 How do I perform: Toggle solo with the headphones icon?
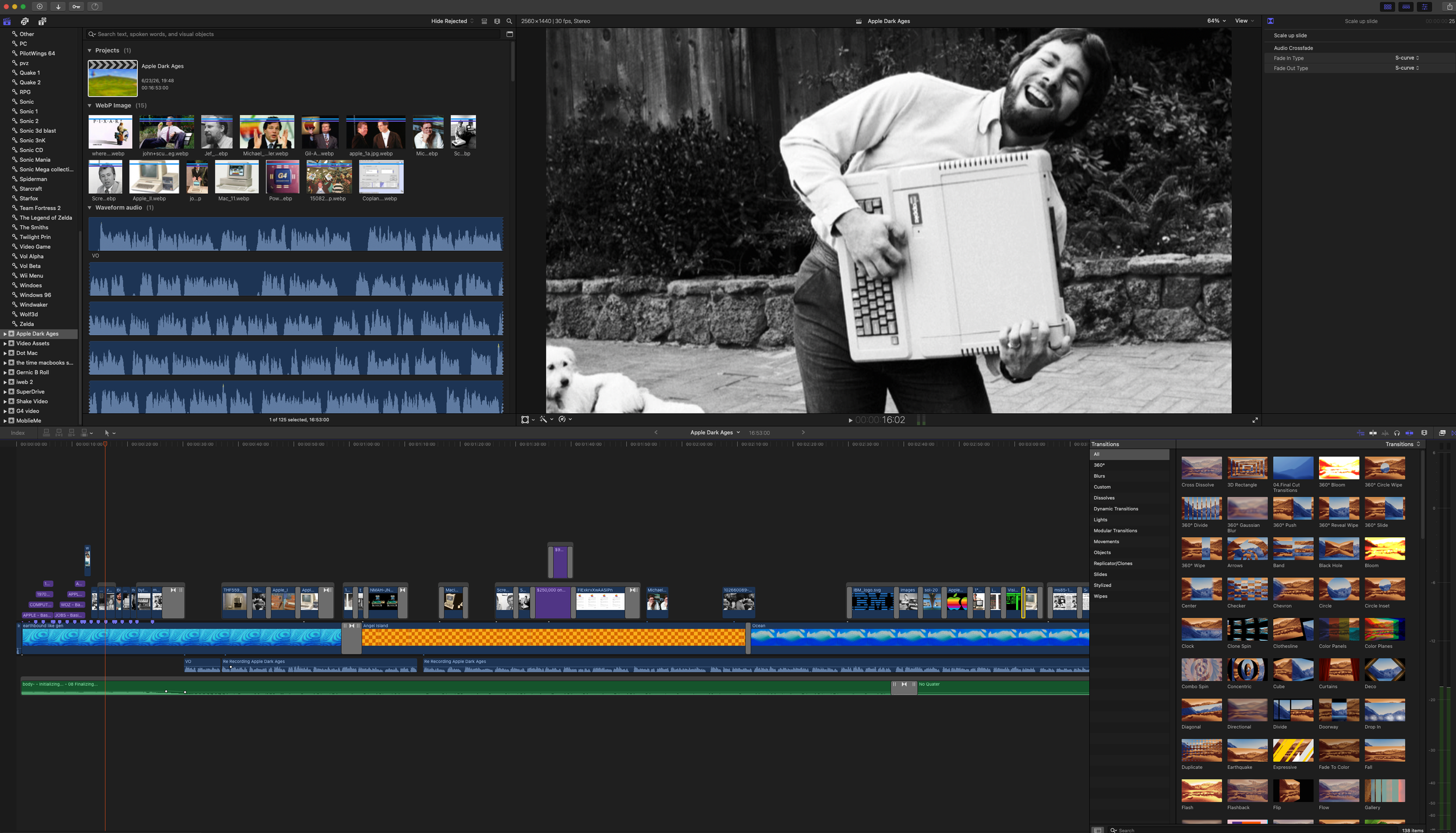[1397, 433]
